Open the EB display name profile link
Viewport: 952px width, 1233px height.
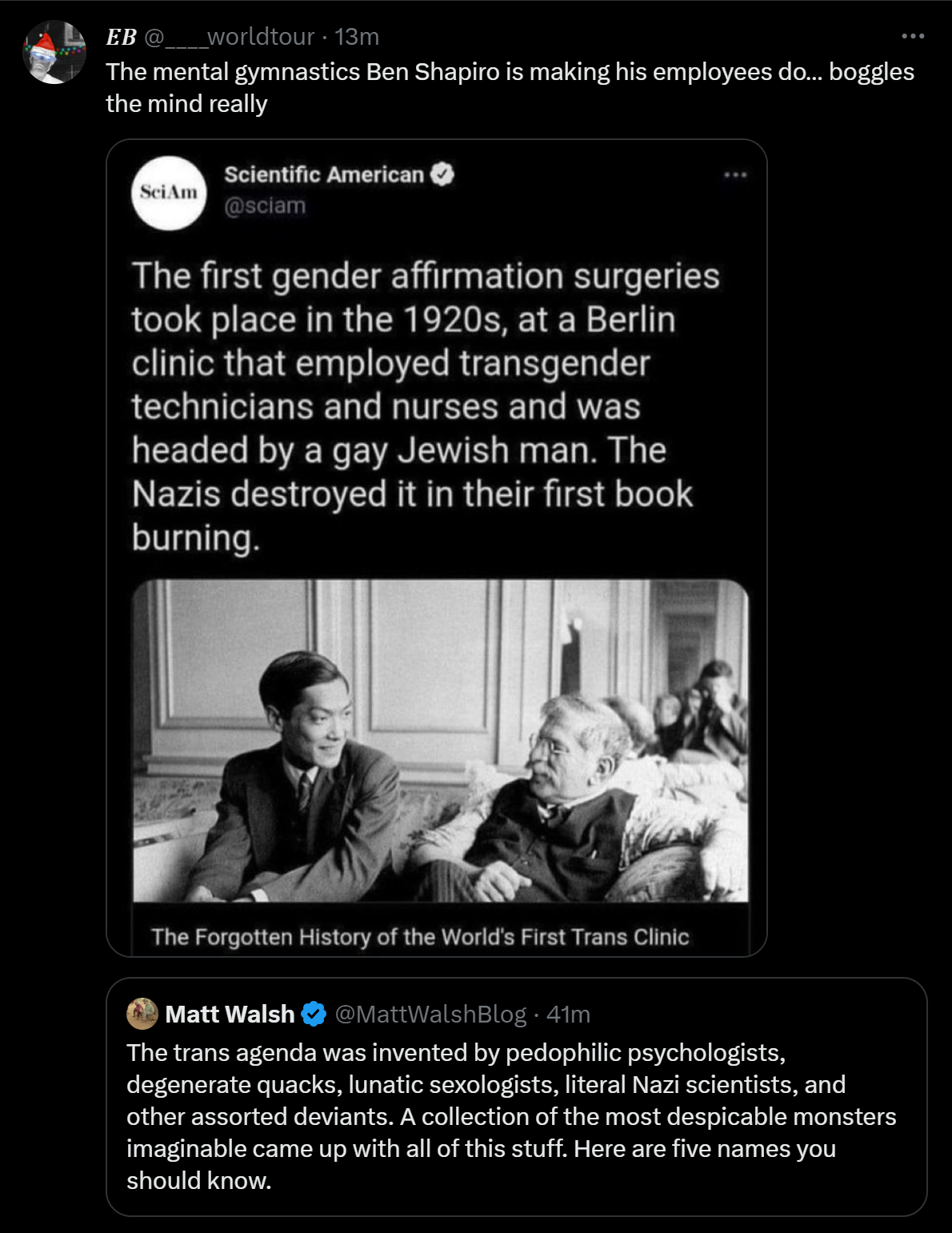click(x=122, y=37)
